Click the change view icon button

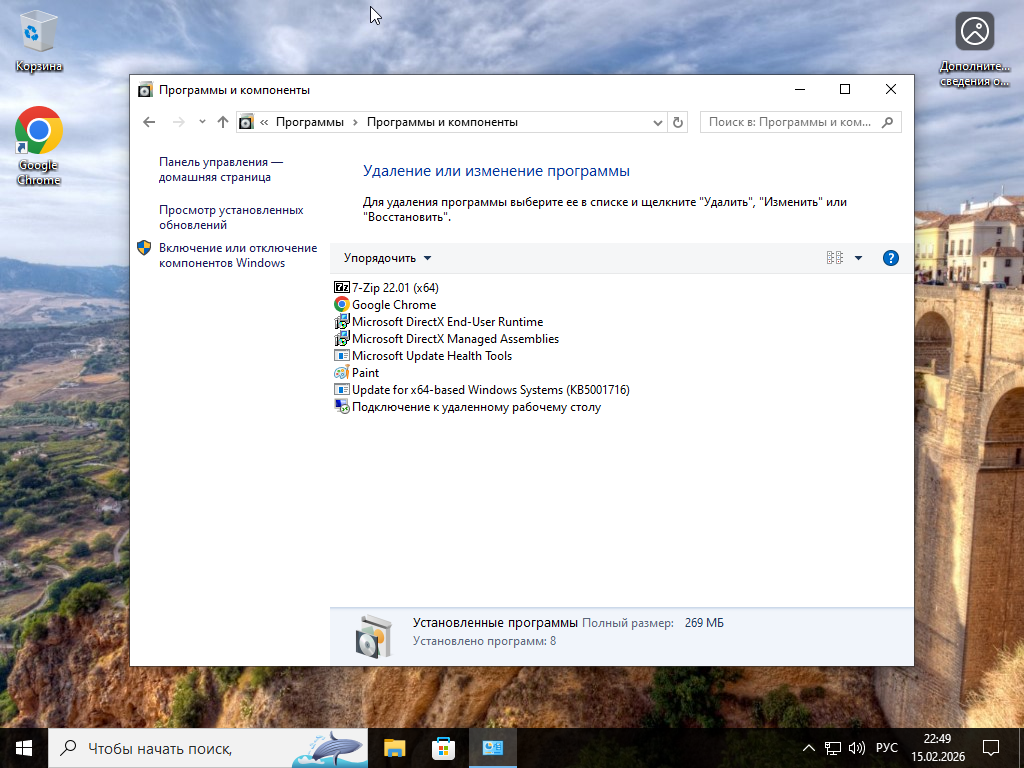tap(834, 258)
